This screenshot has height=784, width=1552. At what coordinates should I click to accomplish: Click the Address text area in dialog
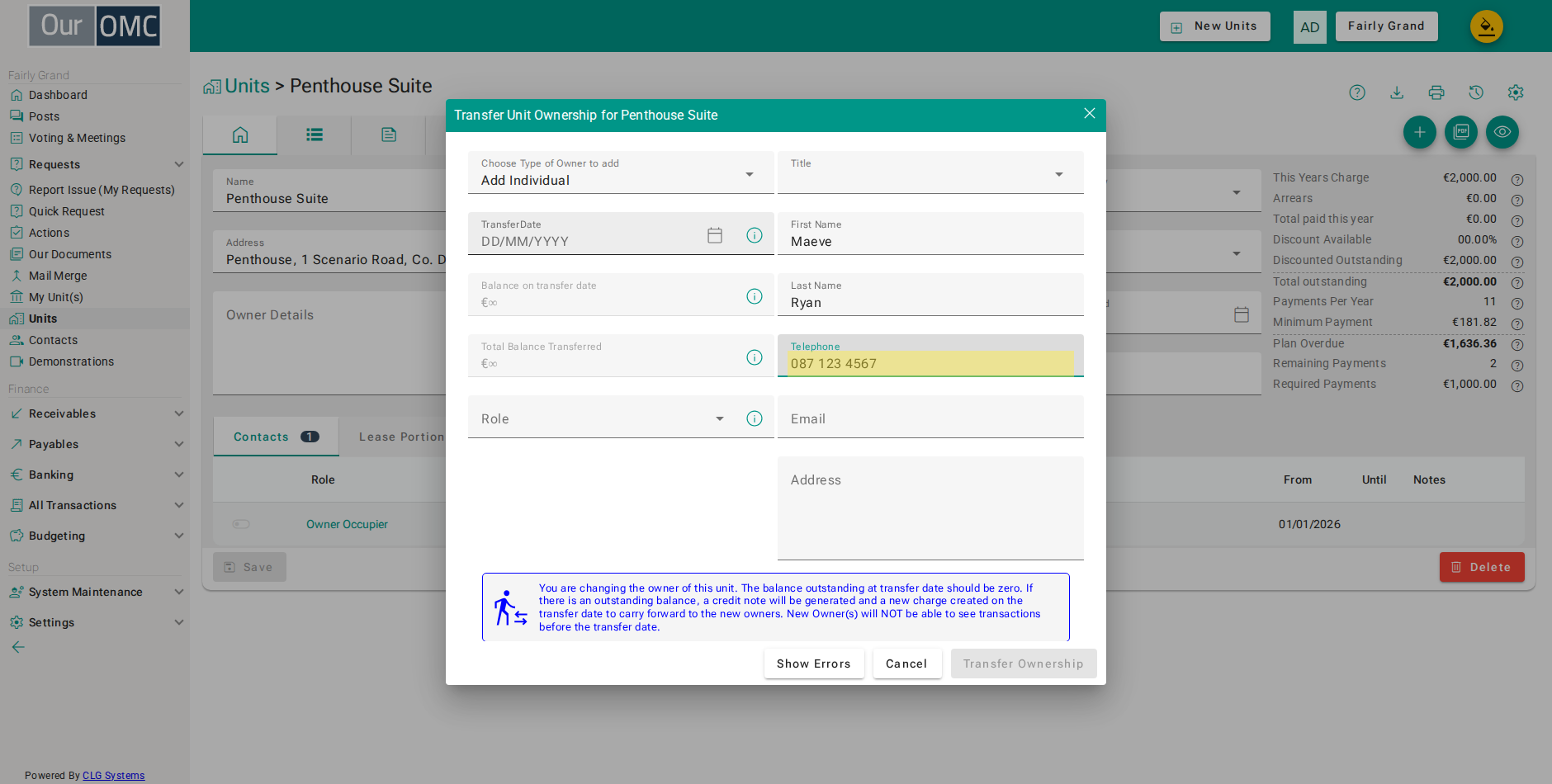(930, 508)
